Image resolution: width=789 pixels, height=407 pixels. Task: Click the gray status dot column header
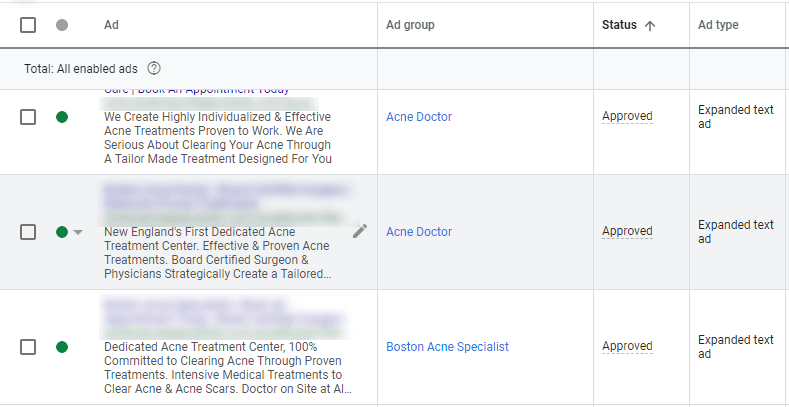pyautogui.click(x=62, y=25)
